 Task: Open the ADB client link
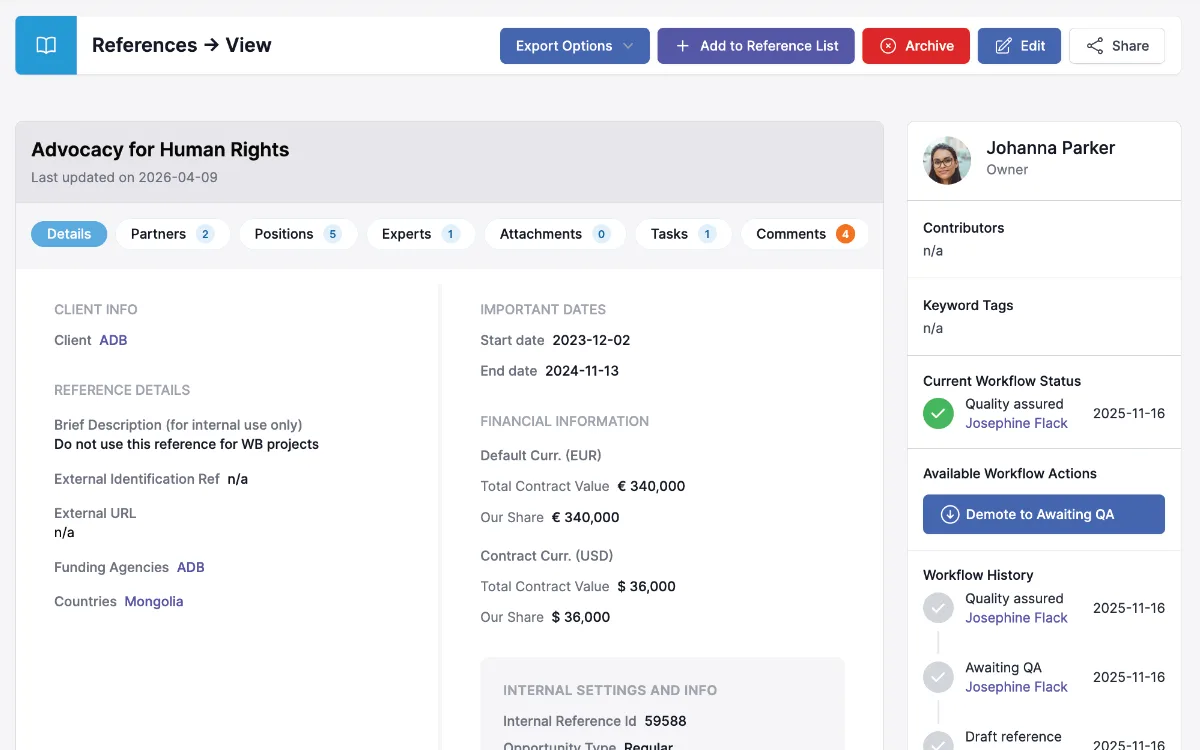click(113, 340)
